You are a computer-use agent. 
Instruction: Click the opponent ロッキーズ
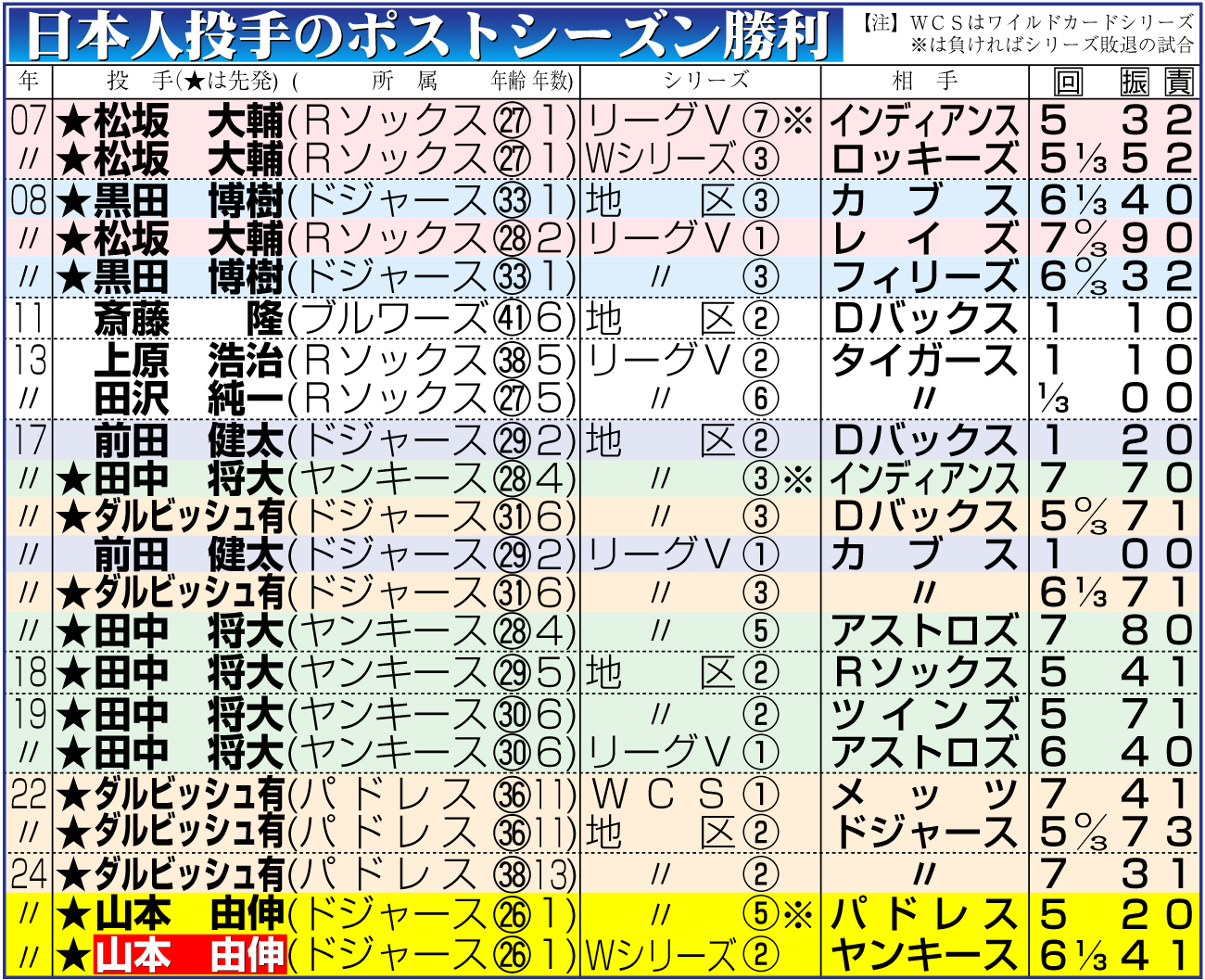[x=924, y=159]
